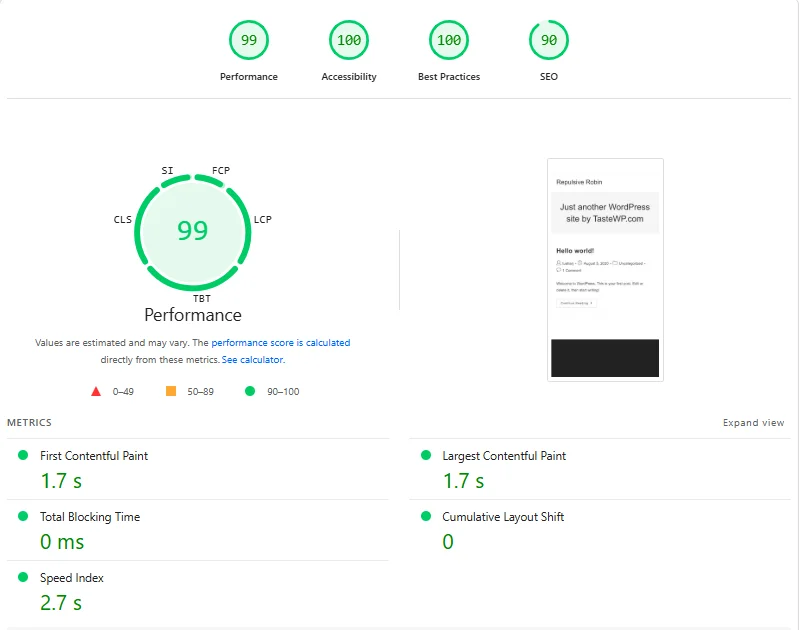Expand the Cumulative Layout Shift metric

point(503,517)
